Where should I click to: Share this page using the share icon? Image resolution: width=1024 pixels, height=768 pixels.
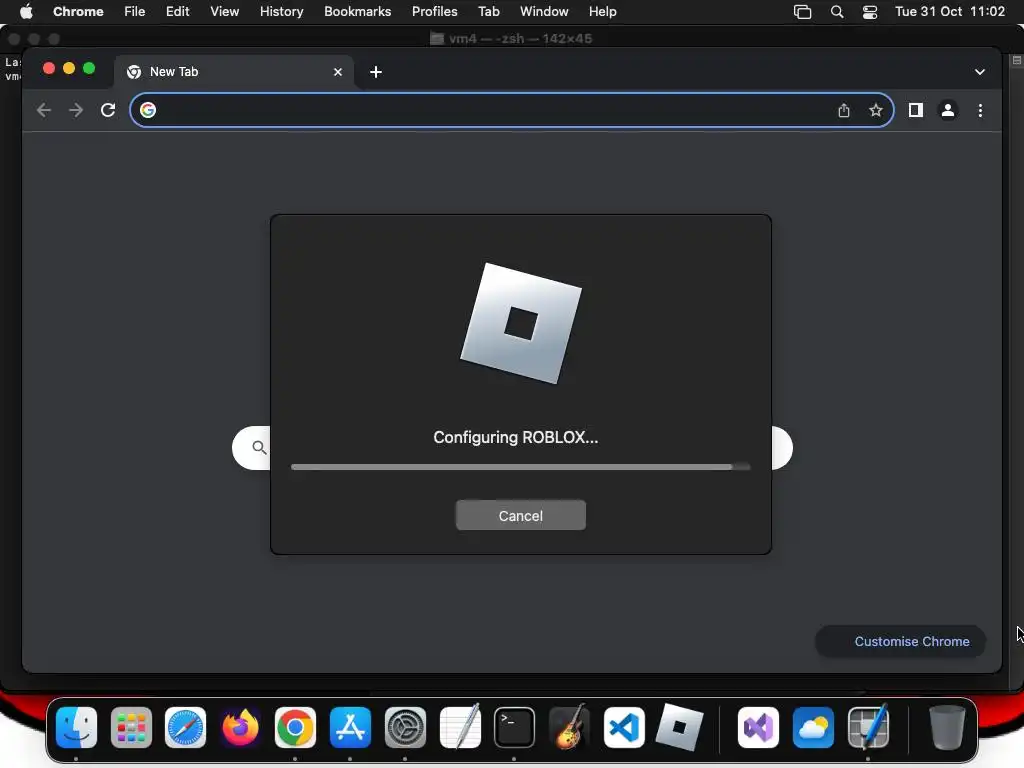pyautogui.click(x=844, y=110)
